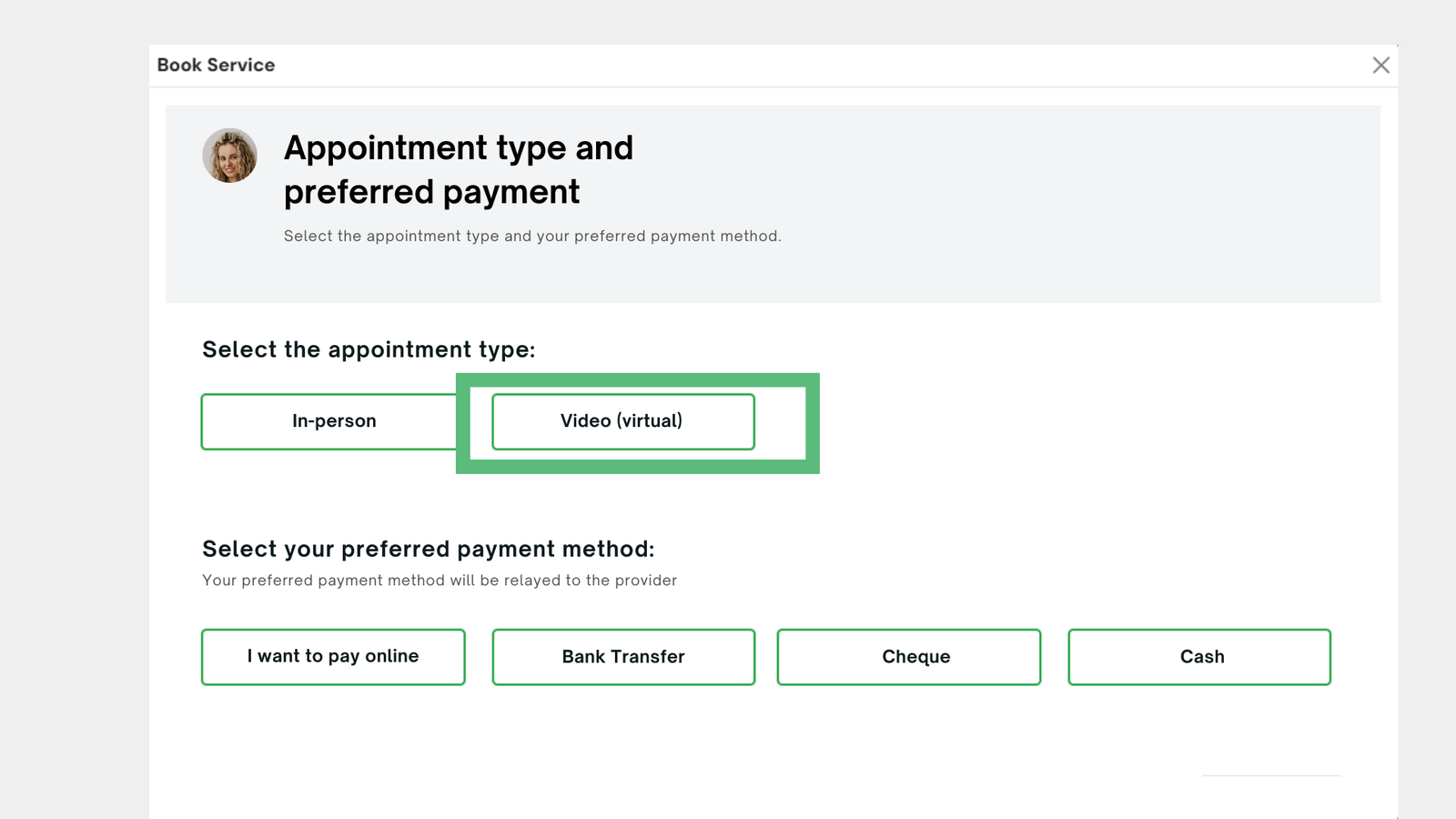Click 'Select your preferred payment method:' label
Image resolution: width=1456 pixels, height=819 pixels.
[428, 550]
